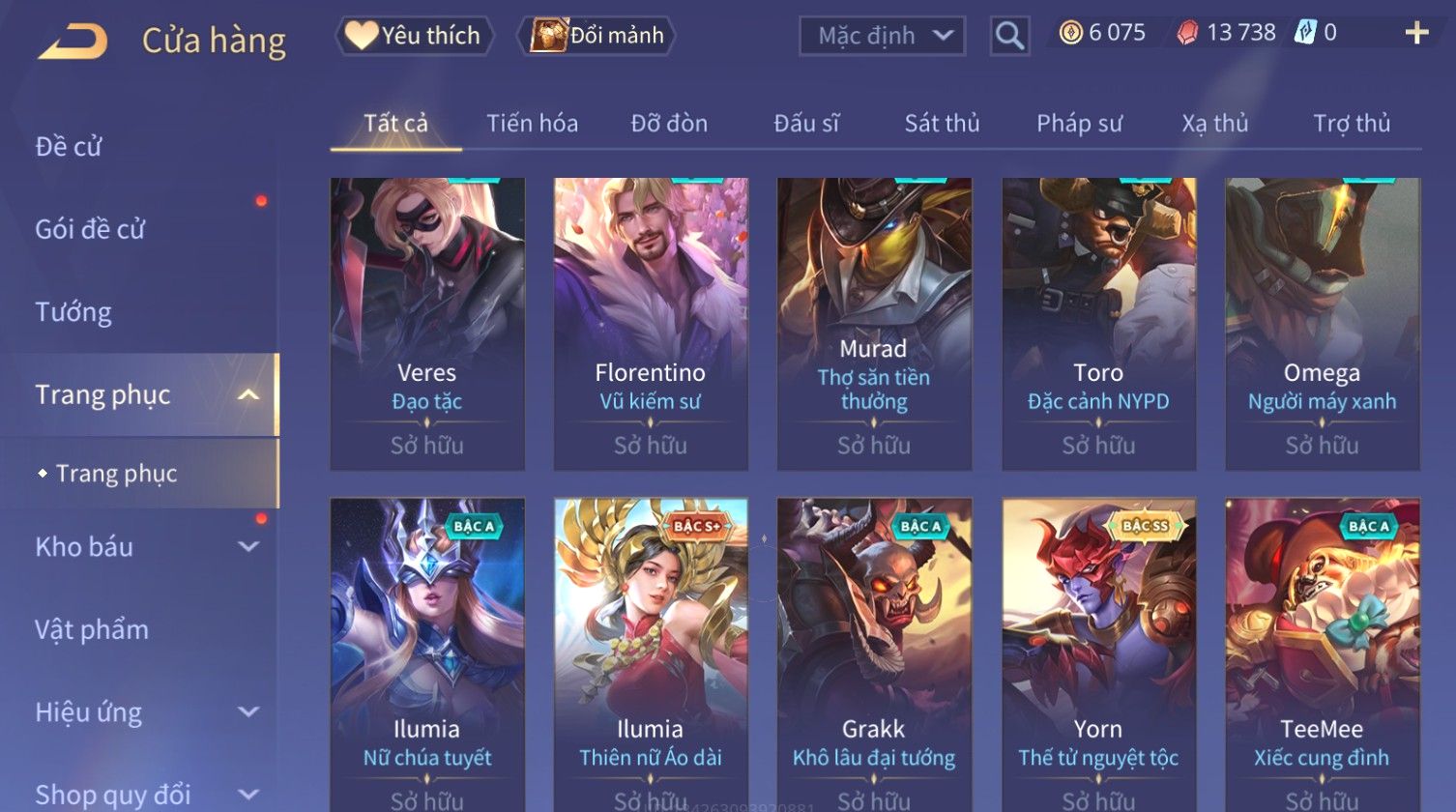This screenshot has height=812, width=1456.
Task: Select the Veres Đạo tặc skin card
Action: click(x=427, y=324)
